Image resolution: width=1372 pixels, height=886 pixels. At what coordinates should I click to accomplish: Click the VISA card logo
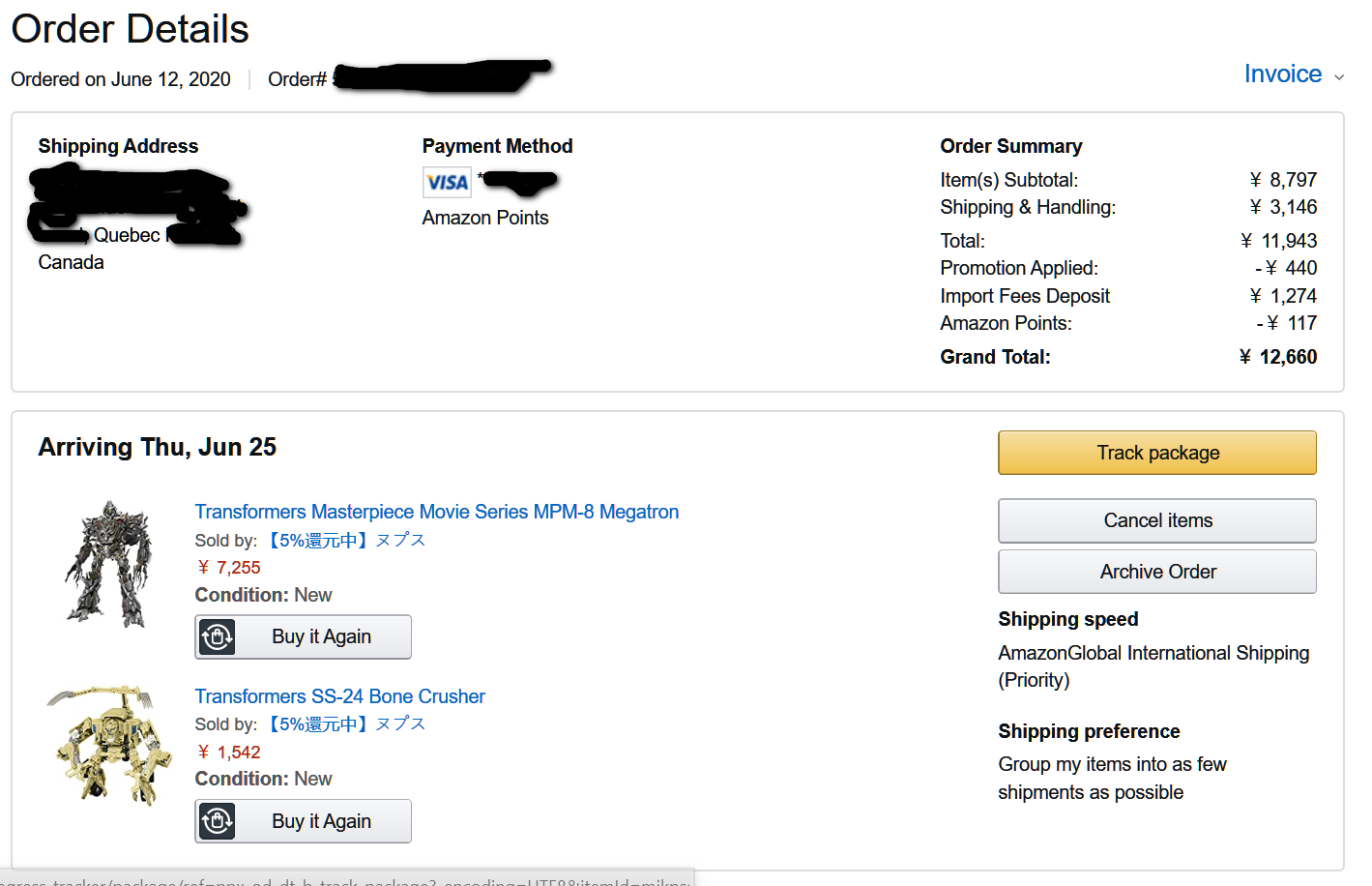[447, 182]
